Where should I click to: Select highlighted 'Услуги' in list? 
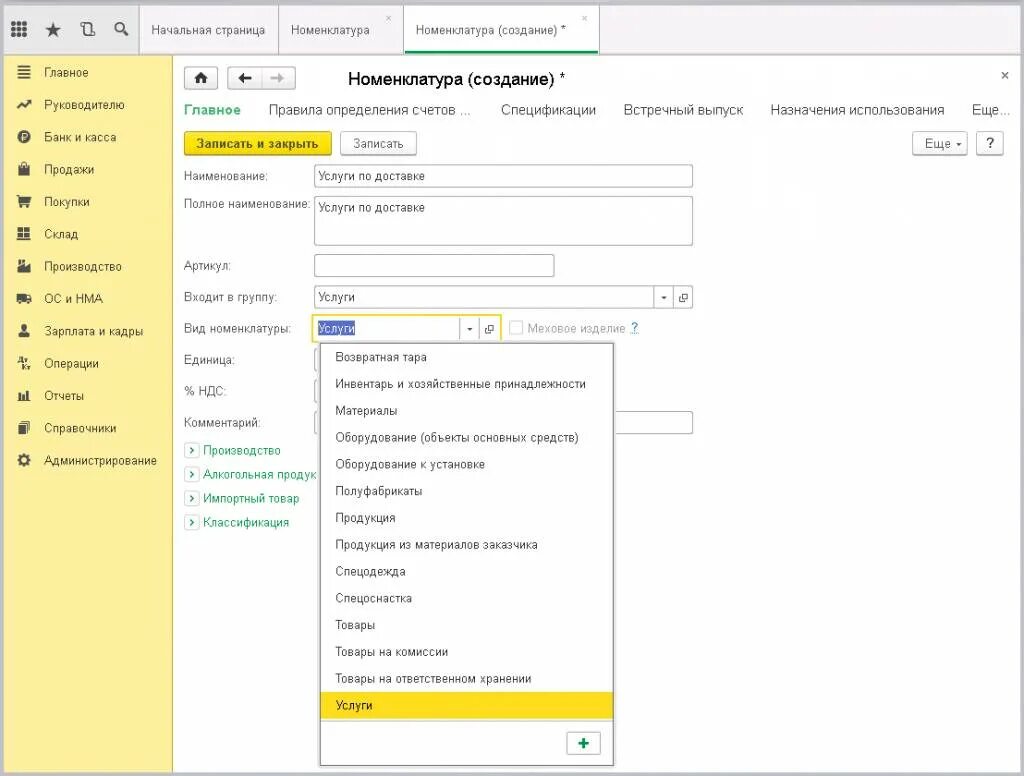tap(466, 705)
